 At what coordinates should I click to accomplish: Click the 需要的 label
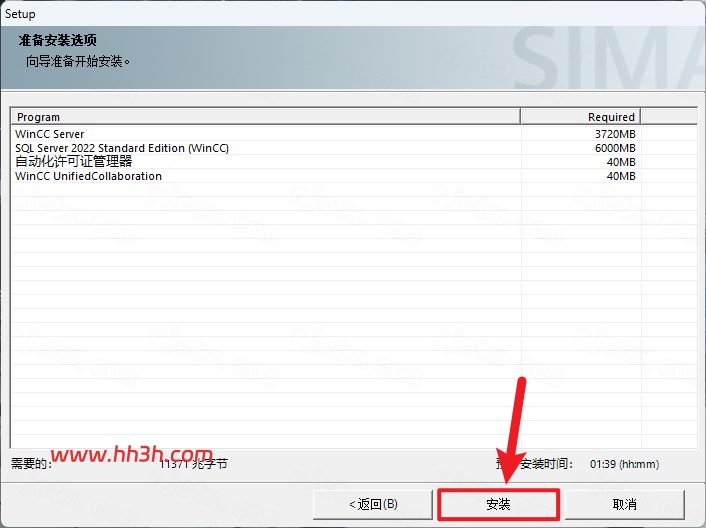coord(31,464)
